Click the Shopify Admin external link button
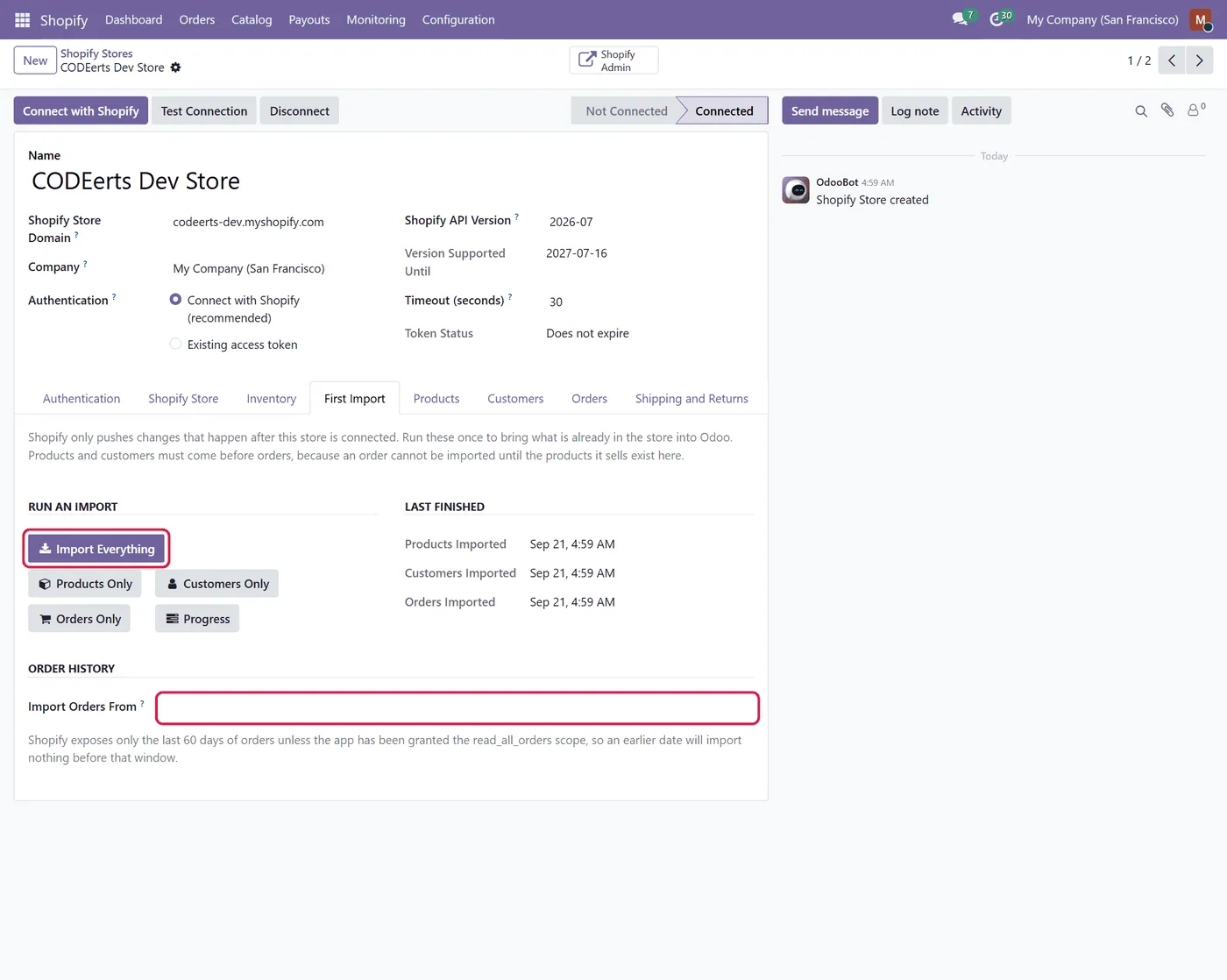Image resolution: width=1227 pixels, height=980 pixels. tap(613, 60)
